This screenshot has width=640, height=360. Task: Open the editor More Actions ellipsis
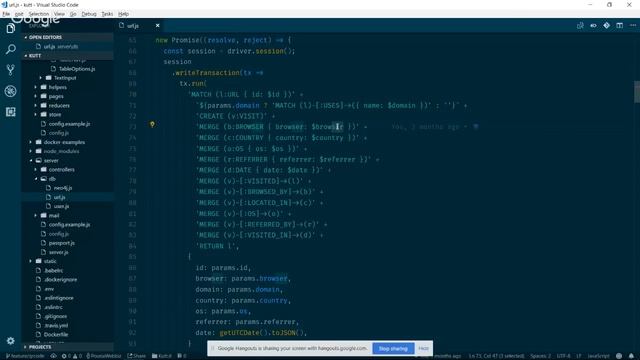[x=633, y=25]
